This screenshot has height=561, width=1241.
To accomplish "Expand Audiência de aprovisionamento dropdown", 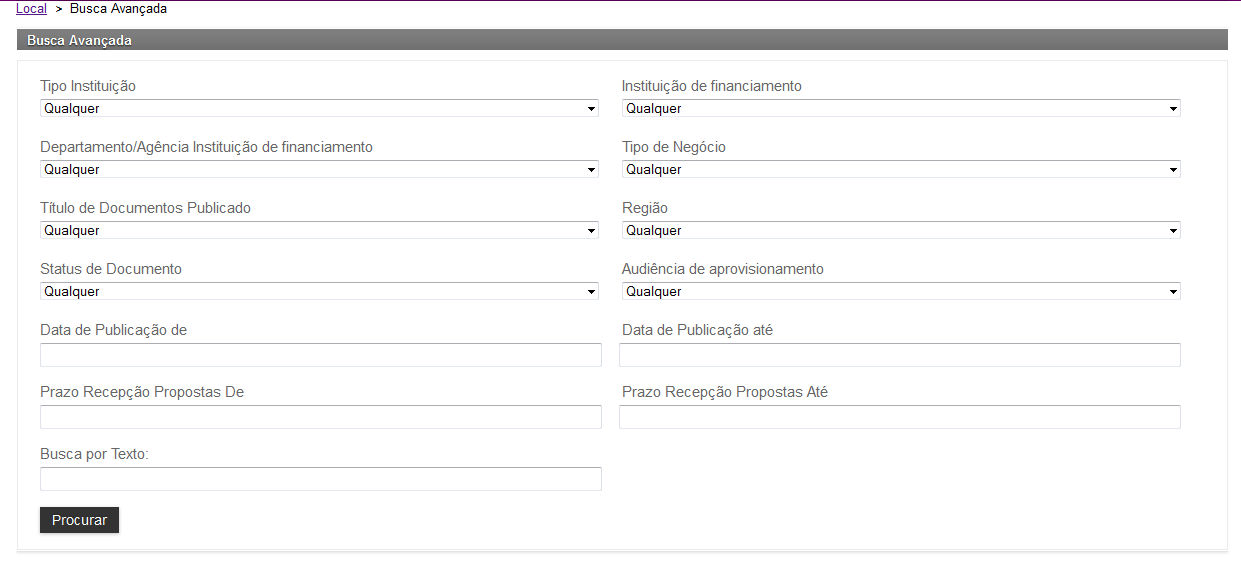I will [x=900, y=291].
